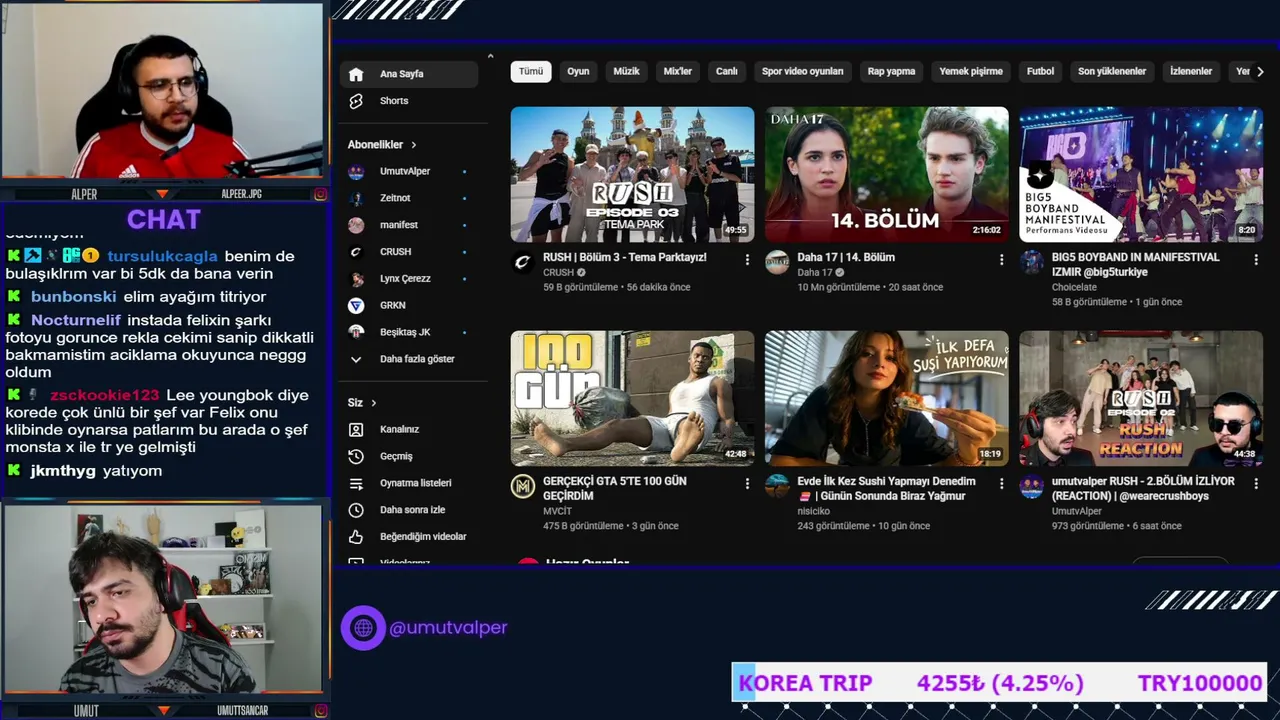This screenshot has height=720, width=1280.
Task: Click the UmutvAlper avatar beside the reaction video title
Action: (x=1031, y=486)
